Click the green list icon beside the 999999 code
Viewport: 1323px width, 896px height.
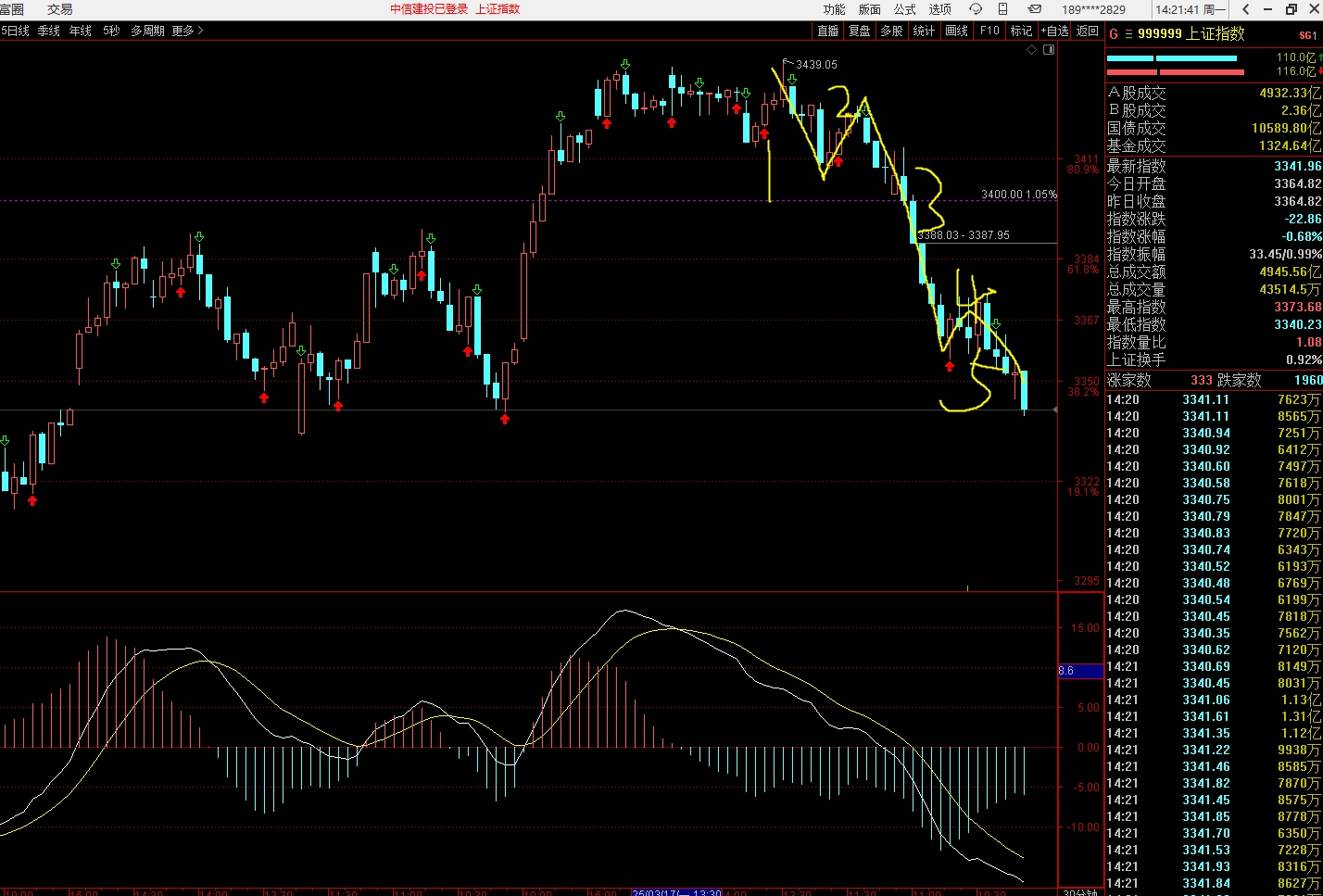click(1128, 34)
